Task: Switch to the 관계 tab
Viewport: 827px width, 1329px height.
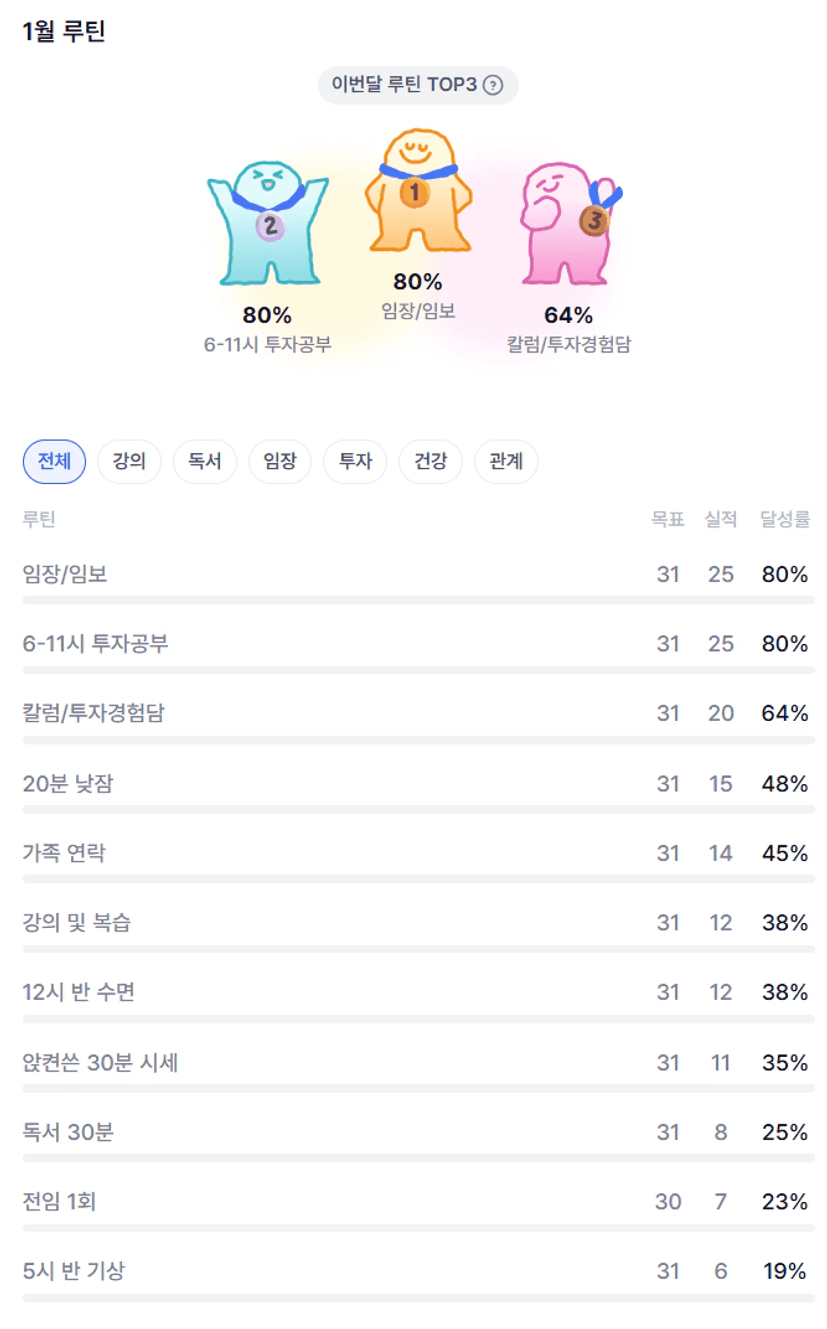Action: [506, 462]
